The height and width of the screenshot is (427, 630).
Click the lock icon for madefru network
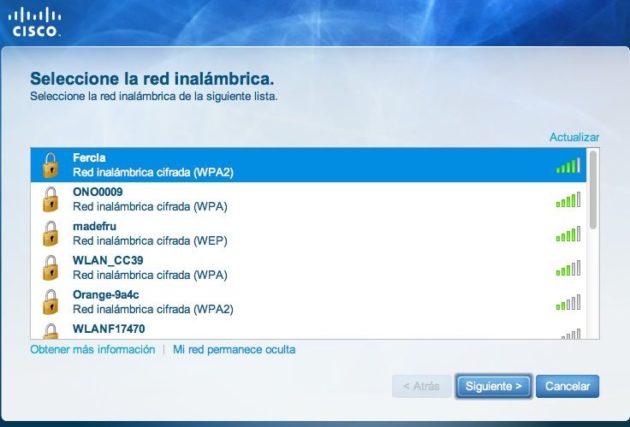click(49, 233)
